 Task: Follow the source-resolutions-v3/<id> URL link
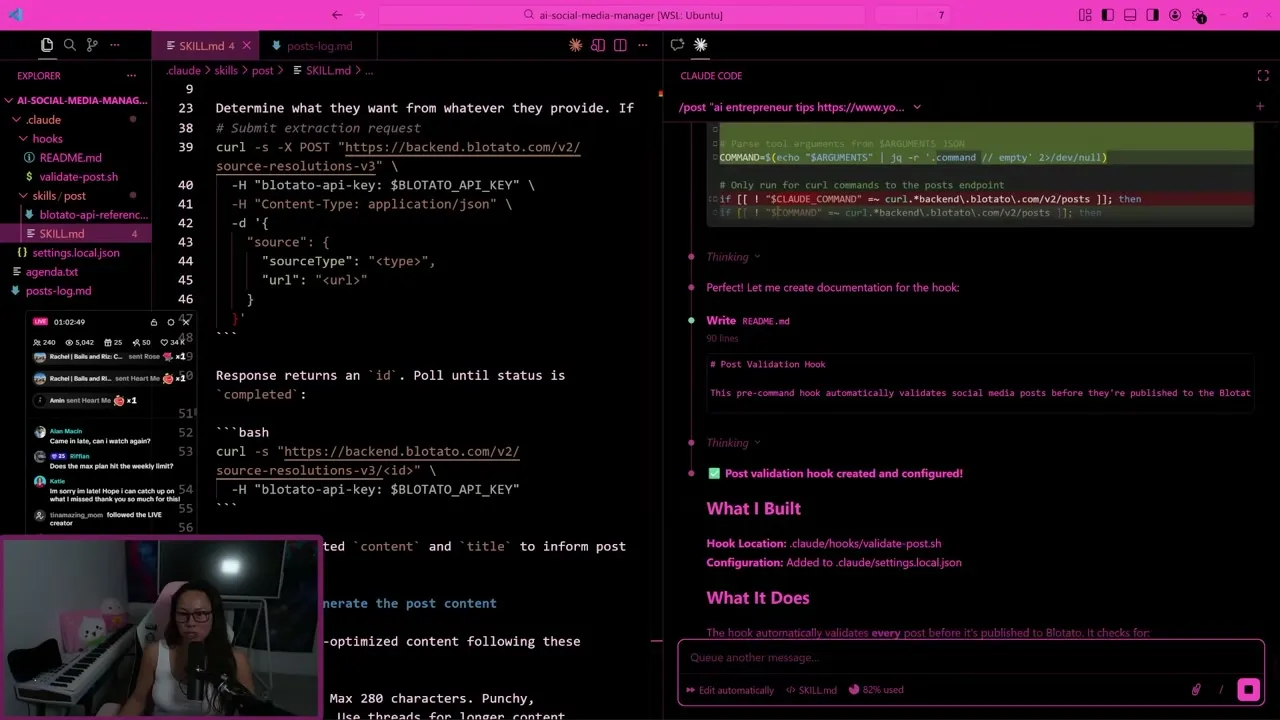368,461
